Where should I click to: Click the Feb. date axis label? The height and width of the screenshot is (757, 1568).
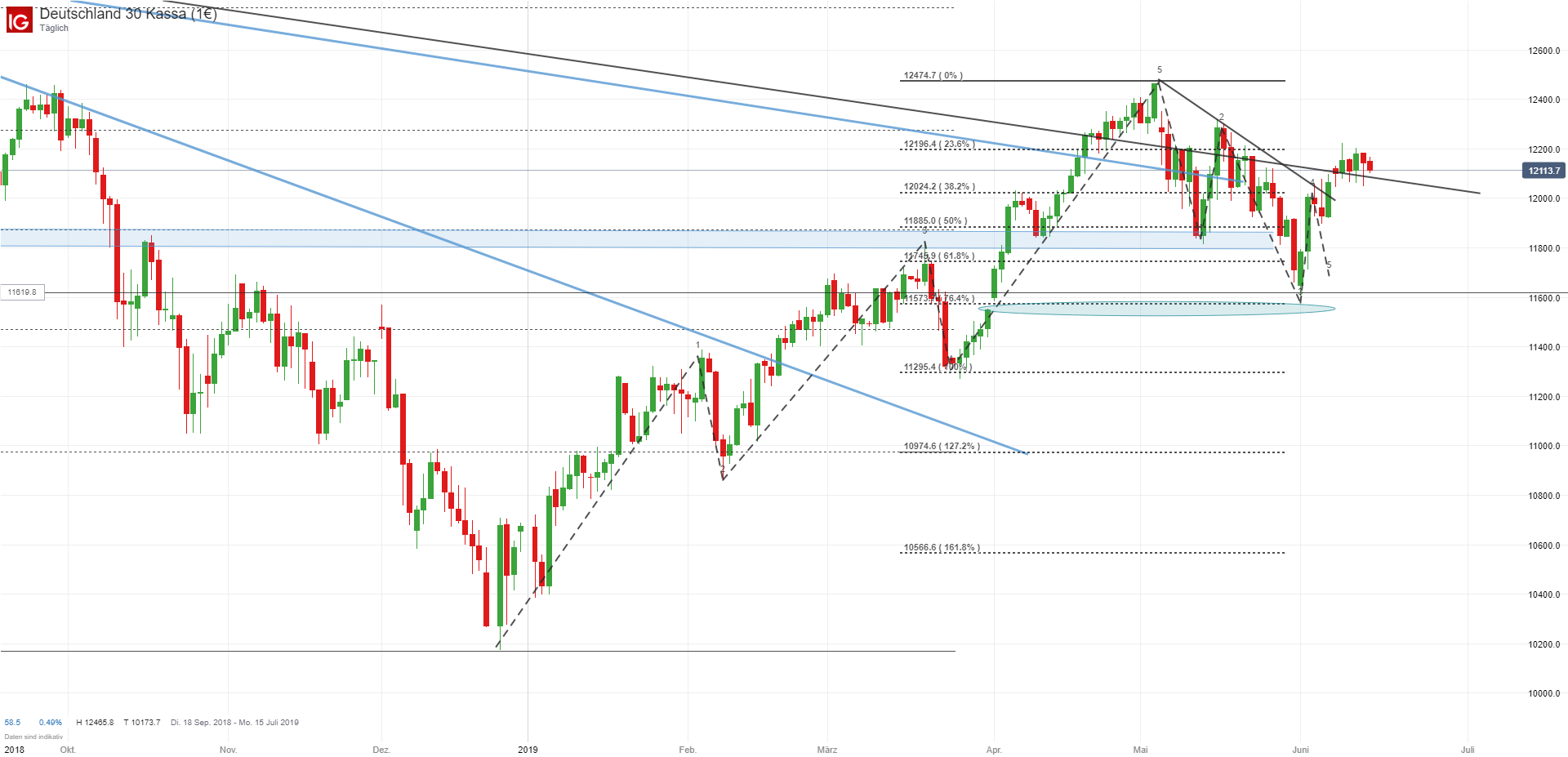pos(688,750)
